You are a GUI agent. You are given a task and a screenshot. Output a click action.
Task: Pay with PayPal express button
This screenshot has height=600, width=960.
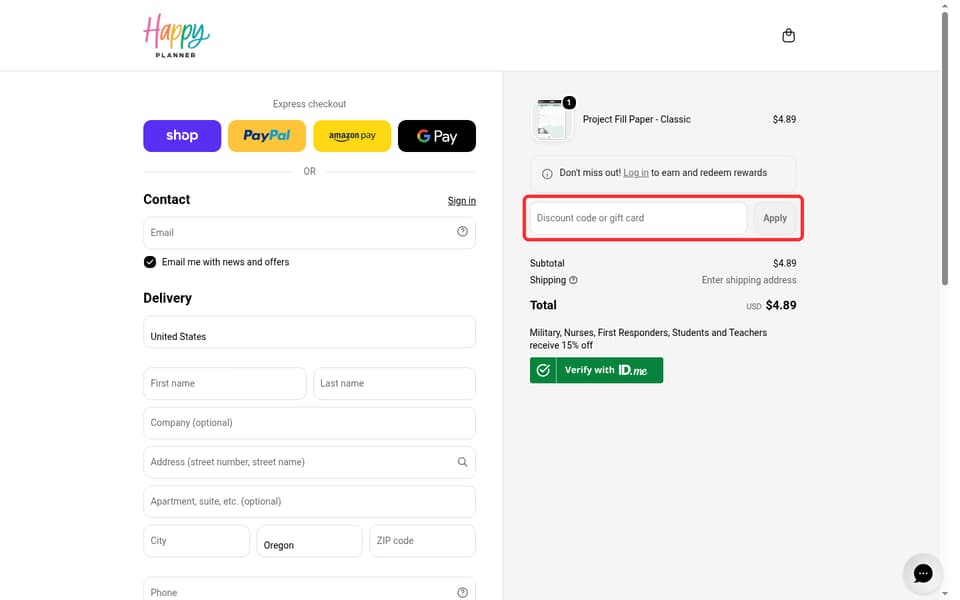[267, 136]
